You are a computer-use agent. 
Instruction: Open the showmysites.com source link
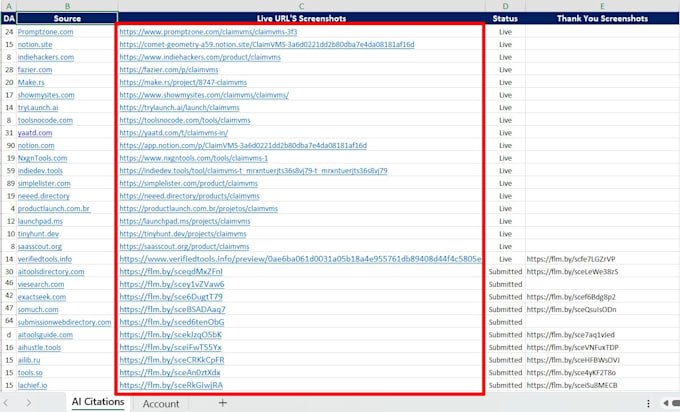[x=46, y=95]
